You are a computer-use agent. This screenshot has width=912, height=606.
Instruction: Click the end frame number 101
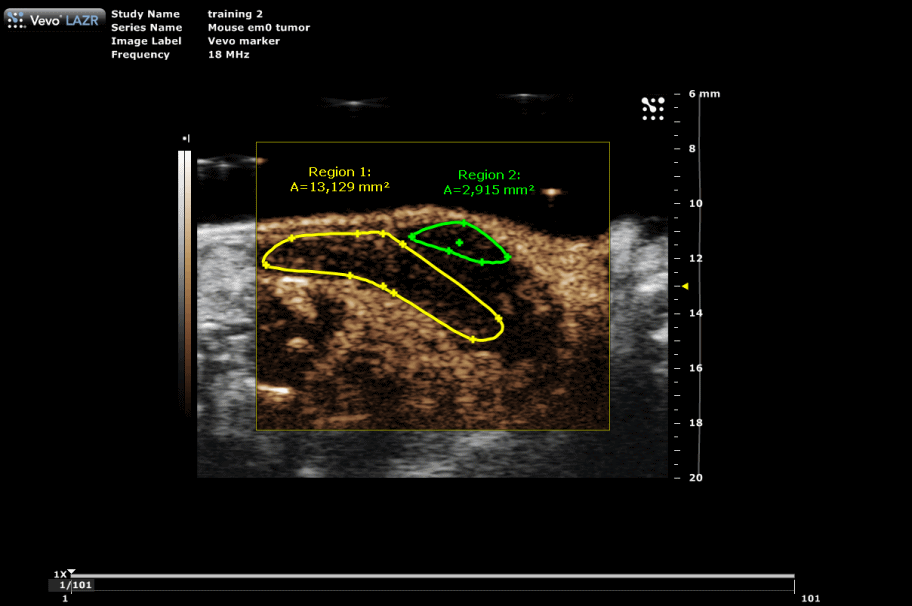click(810, 598)
